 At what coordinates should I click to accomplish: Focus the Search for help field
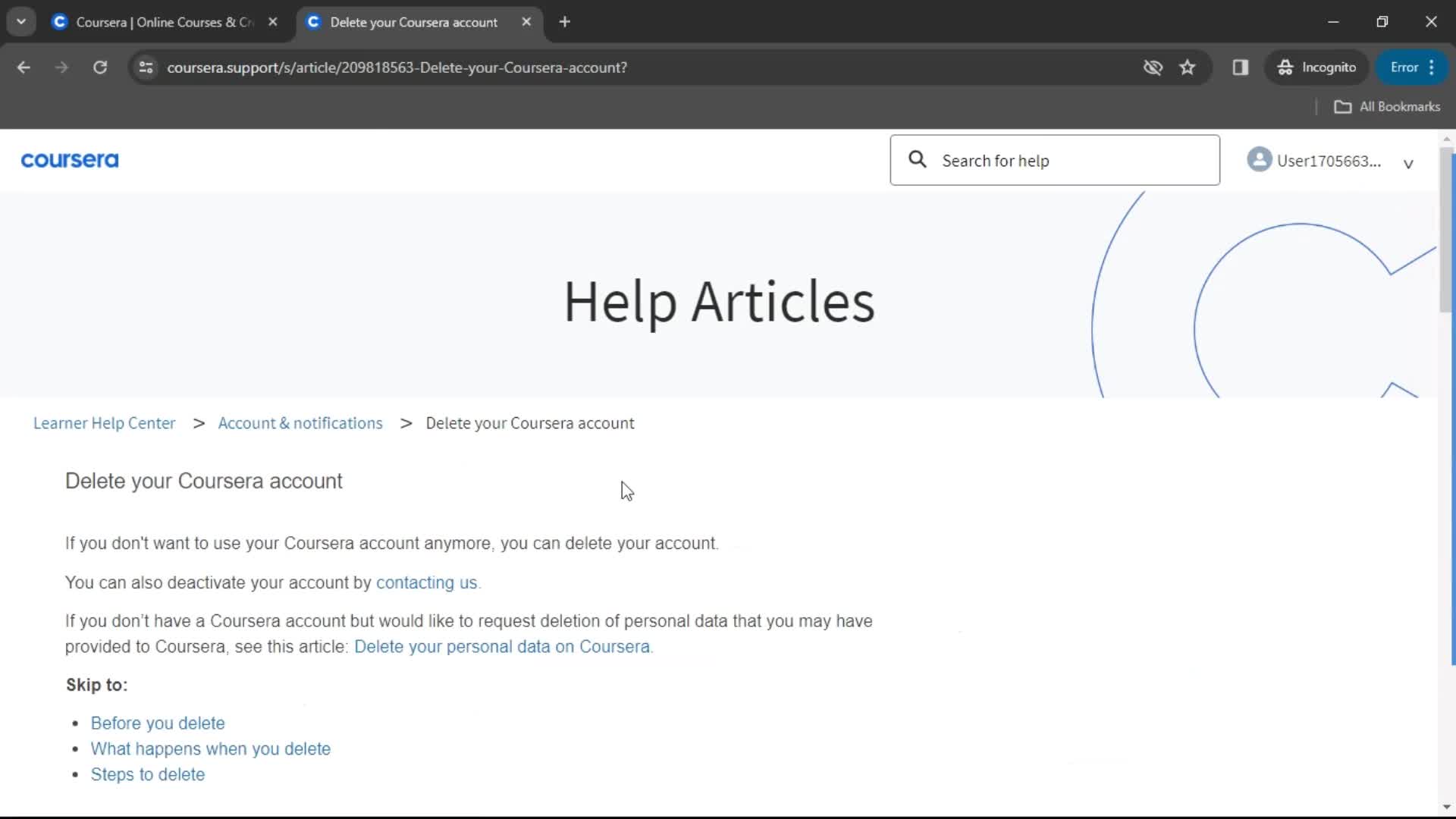point(1055,160)
